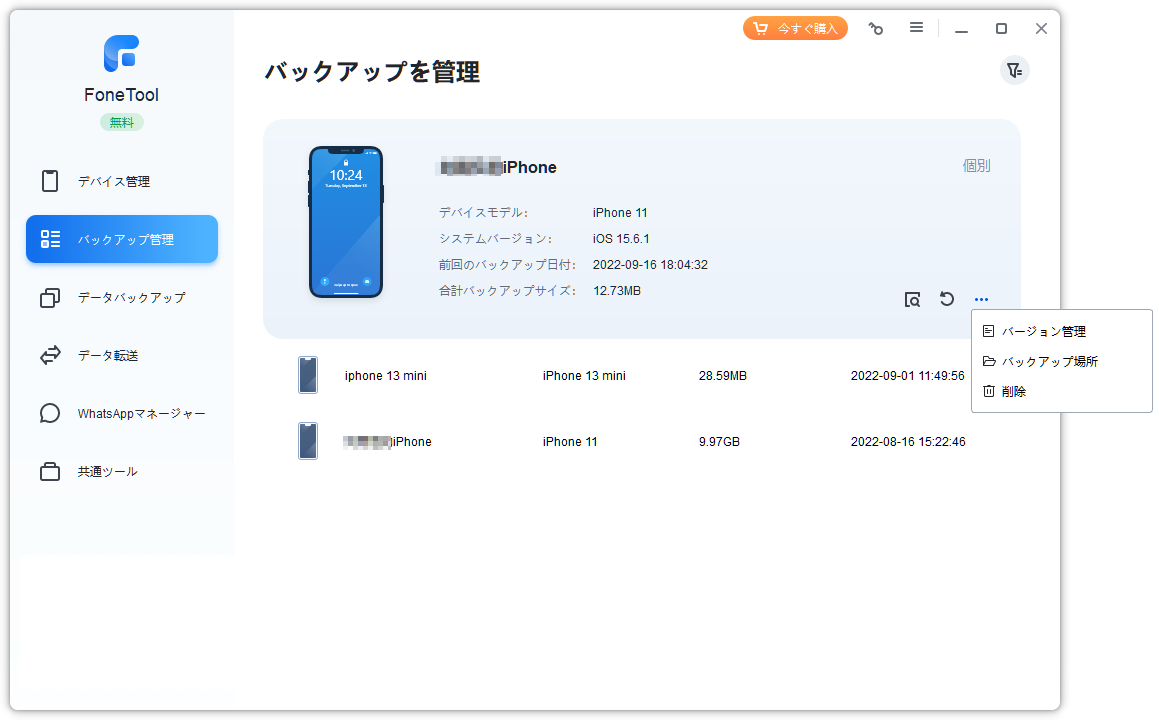The height and width of the screenshot is (723, 1159).
Task: Open WhatsAppマネージャー in the sidebar
Action: (x=122, y=413)
